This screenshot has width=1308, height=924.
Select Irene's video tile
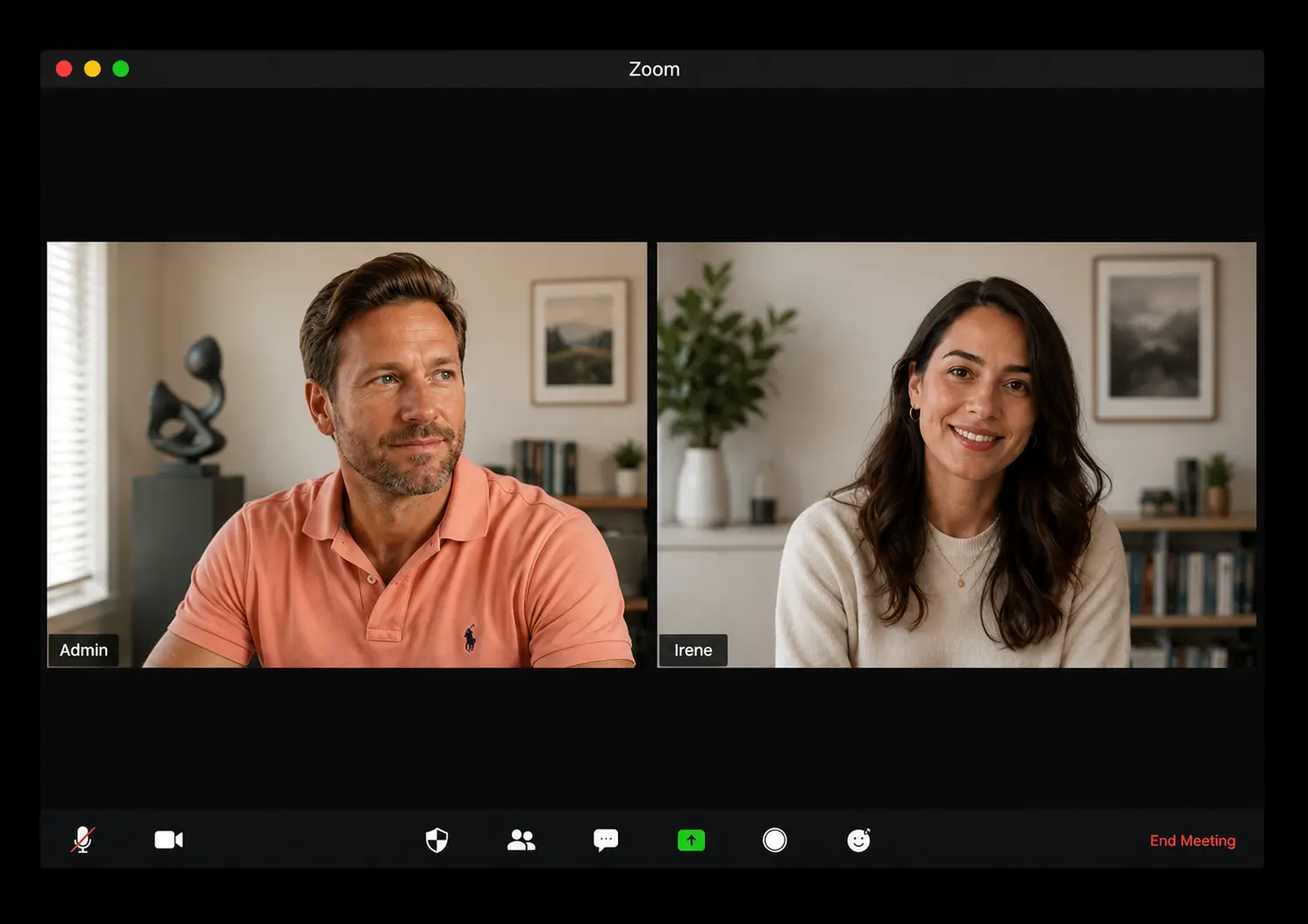click(x=956, y=454)
